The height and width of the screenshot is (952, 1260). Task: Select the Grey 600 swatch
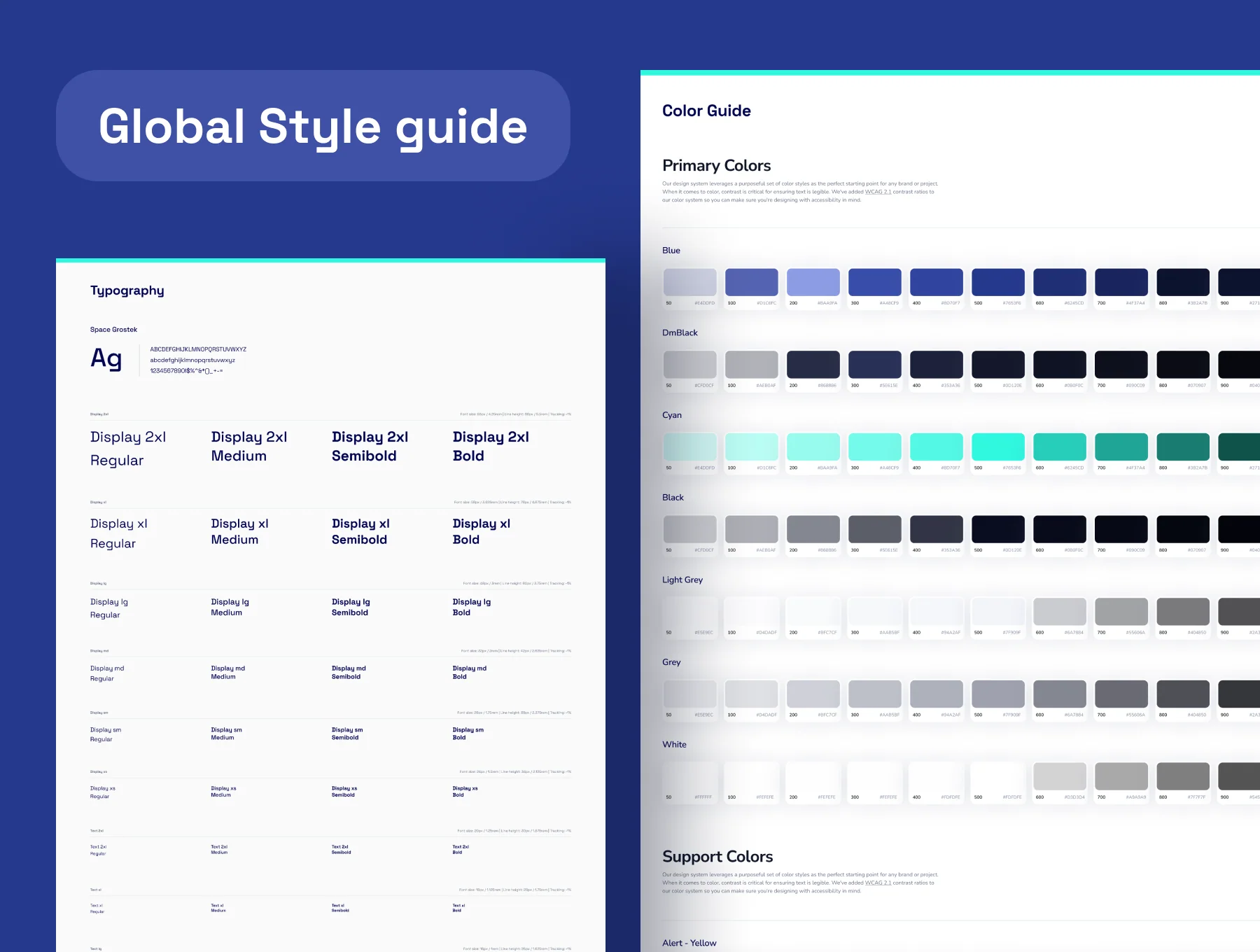(1059, 694)
